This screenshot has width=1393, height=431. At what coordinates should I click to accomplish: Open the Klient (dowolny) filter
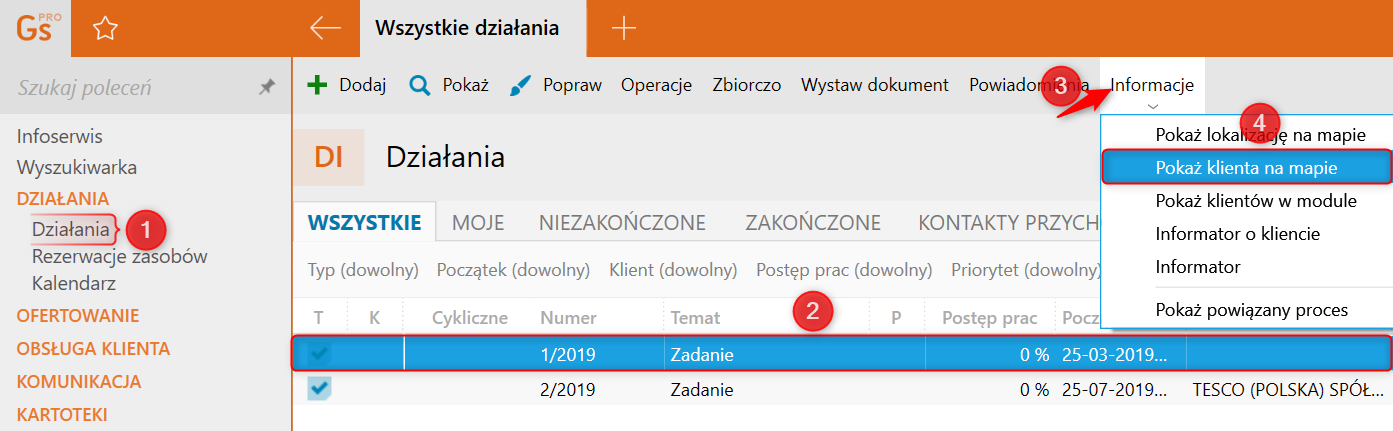click(673, 270)
